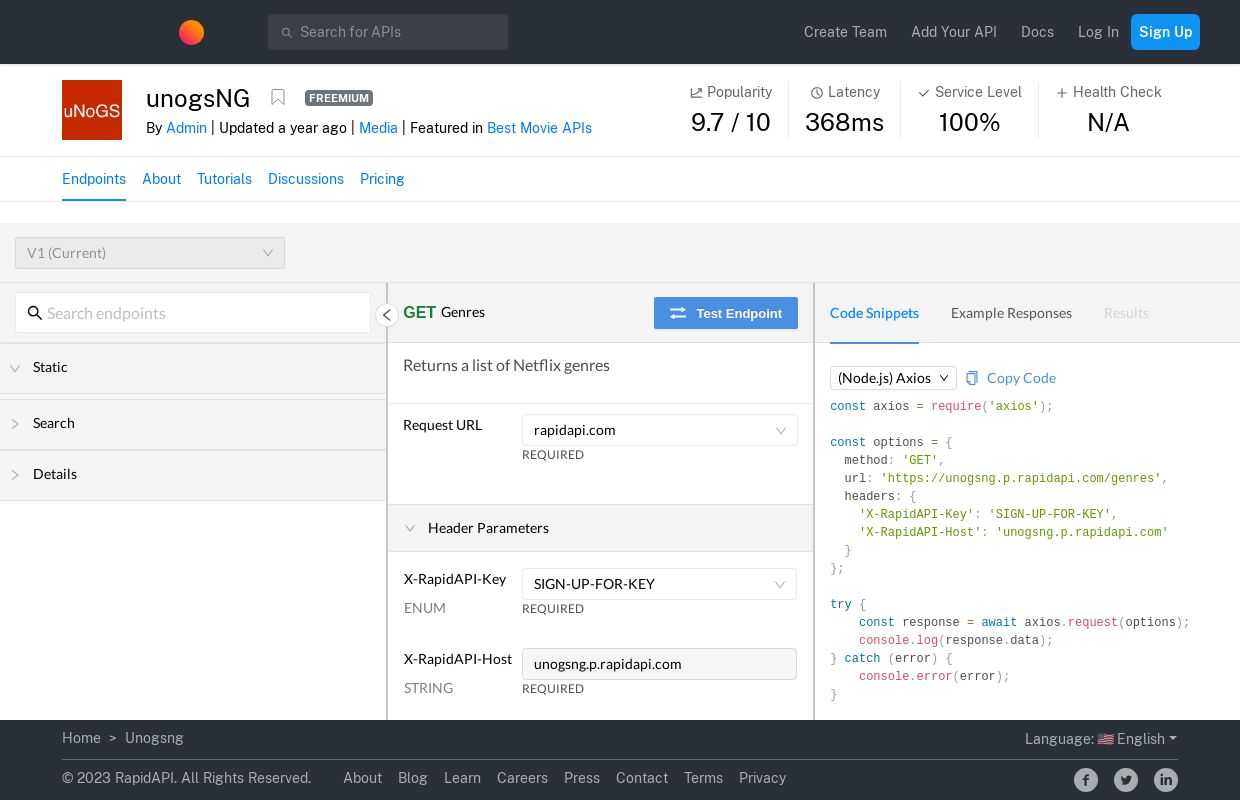Image resolution: width=1240 pixels, height=800 pixels.
Task: Open the footer Careers link
Action: (x=522, y=778)
